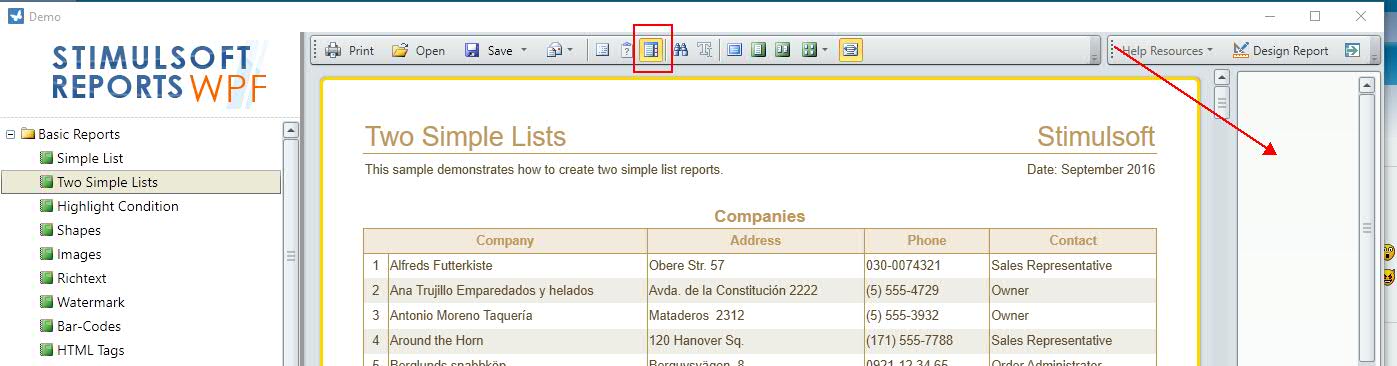Click the report view scrollbar thumb
Screen dimensions: 1397x366
(x=1221, y=102)
